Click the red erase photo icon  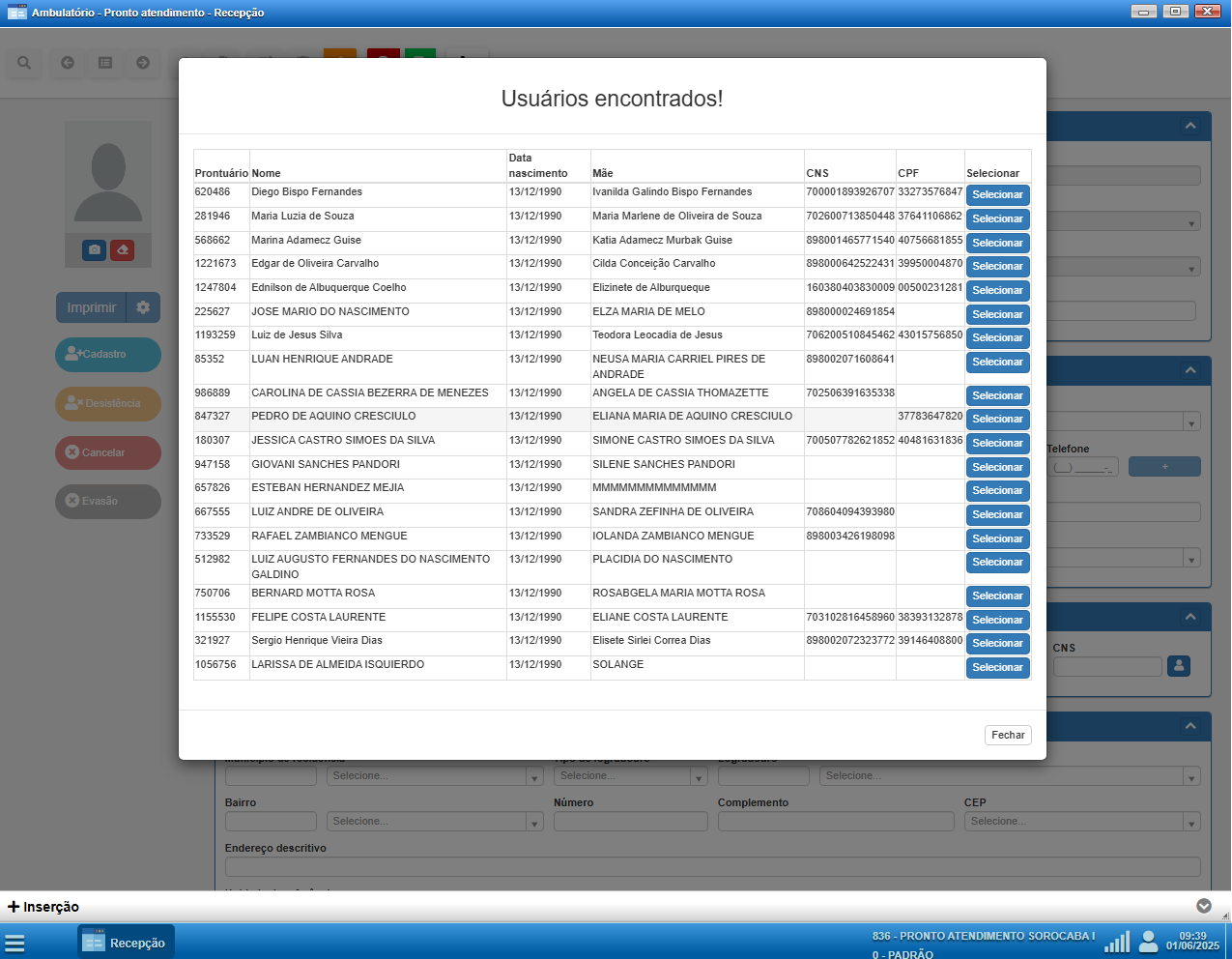[122, 250]
